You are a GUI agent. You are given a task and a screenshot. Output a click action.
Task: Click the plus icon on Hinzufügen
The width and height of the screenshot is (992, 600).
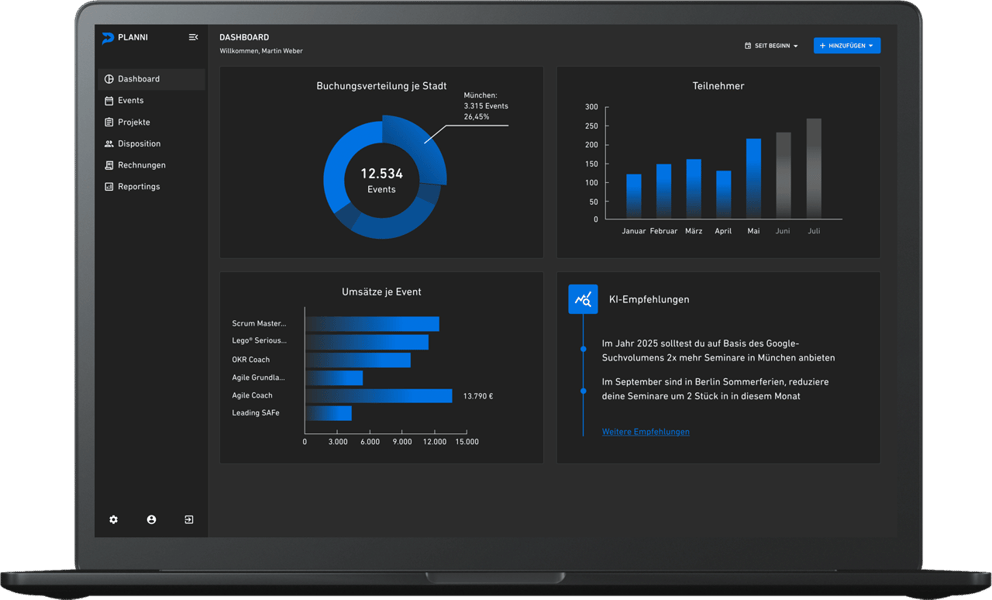pos(822,46)
